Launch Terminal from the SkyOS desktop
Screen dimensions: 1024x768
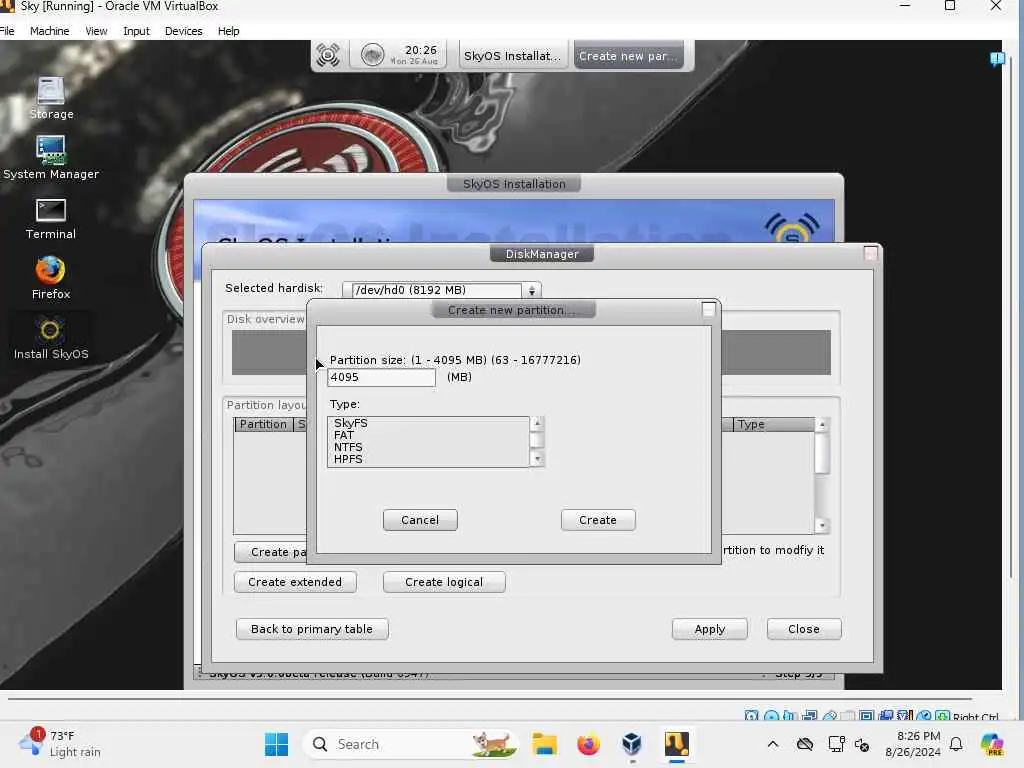click(x=50, y=218)
